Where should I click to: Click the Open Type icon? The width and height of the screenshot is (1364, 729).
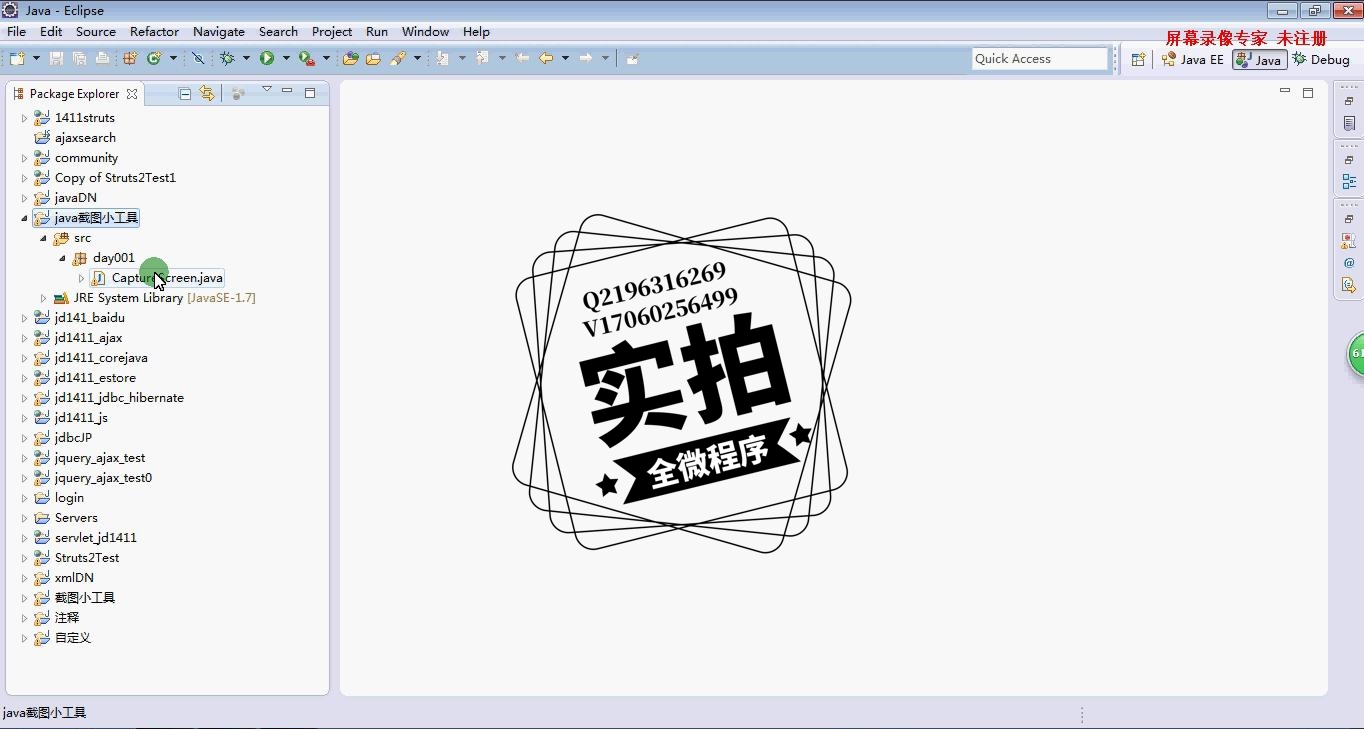(350, 58)
